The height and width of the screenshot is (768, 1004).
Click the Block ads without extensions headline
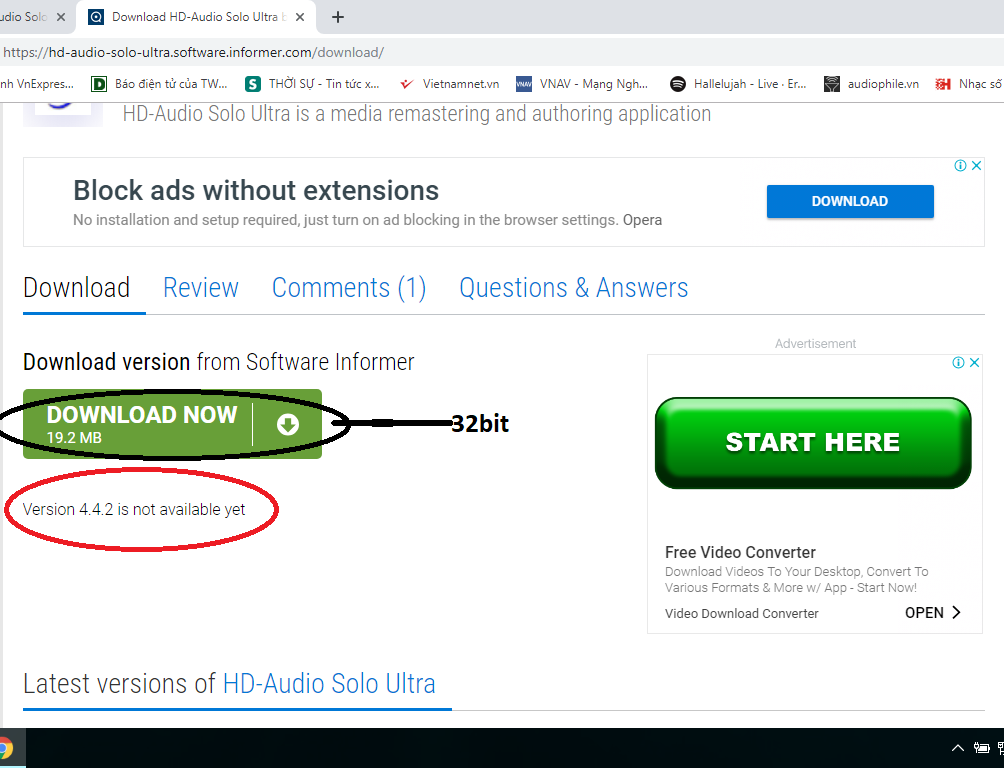tap(256, 190)
